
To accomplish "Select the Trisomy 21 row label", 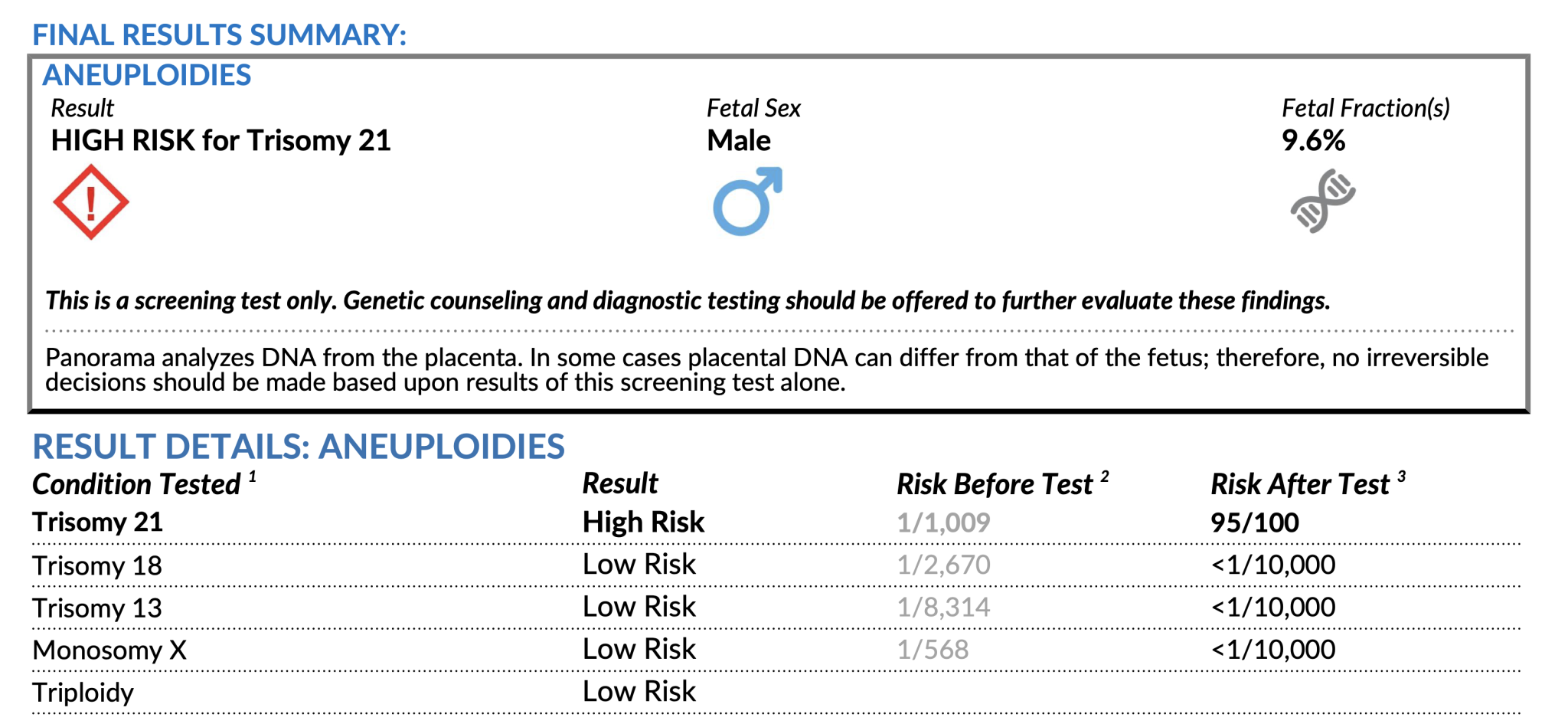I will coord(97,523).
